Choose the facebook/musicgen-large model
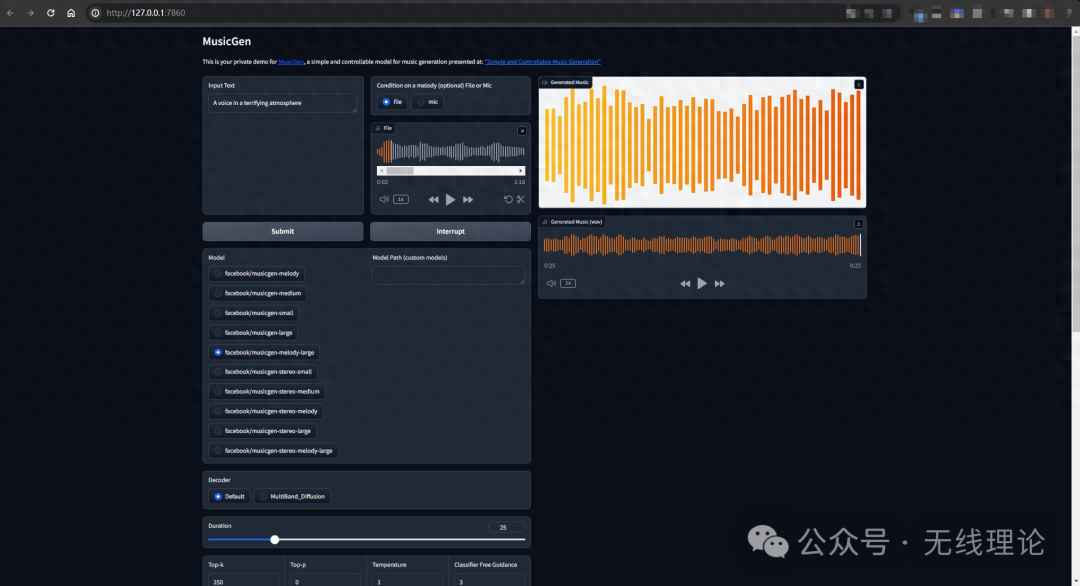1080x586 pixels. tap(253, 333)
